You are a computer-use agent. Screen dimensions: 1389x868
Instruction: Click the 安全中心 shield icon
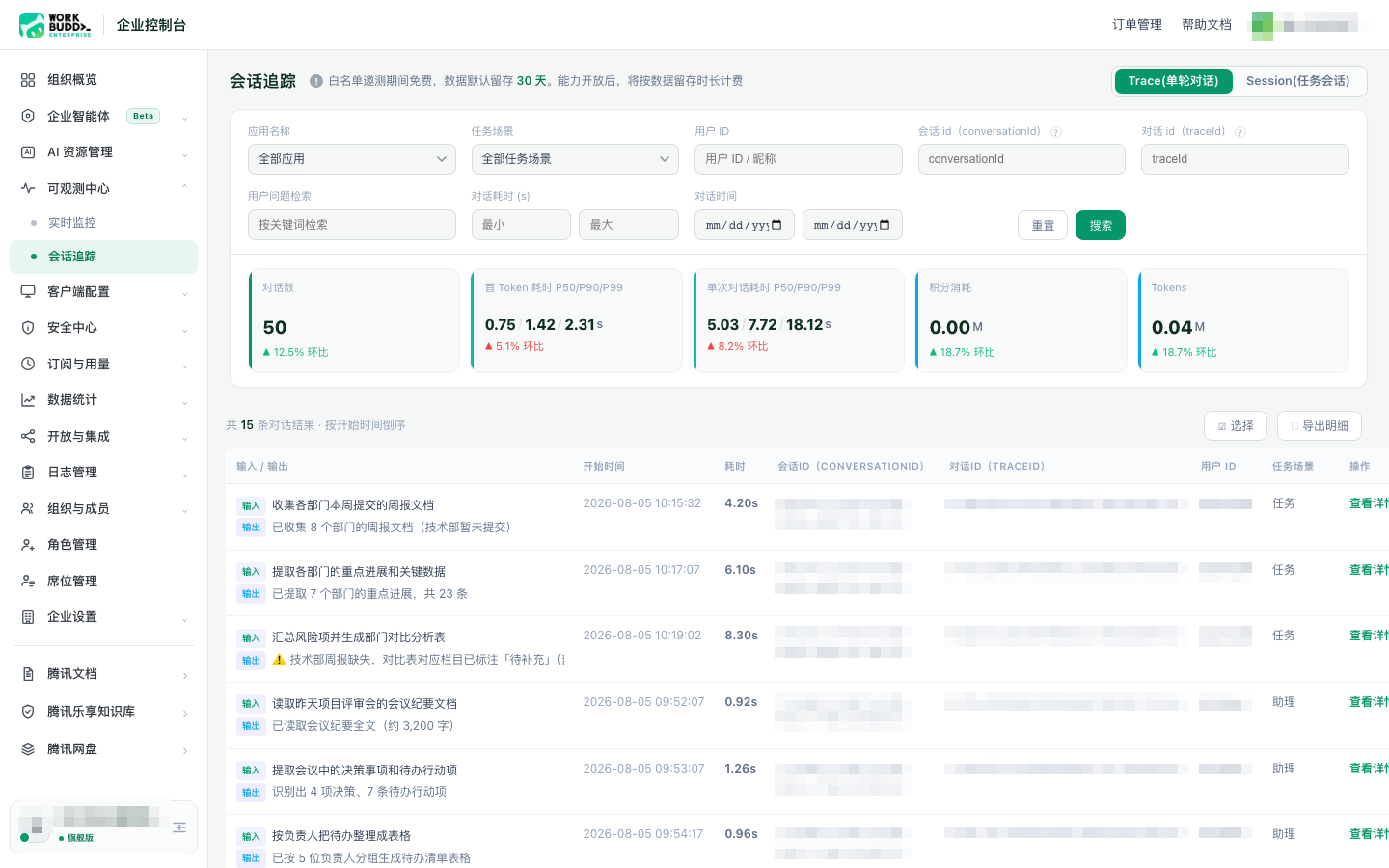click(x=28, y=328)
